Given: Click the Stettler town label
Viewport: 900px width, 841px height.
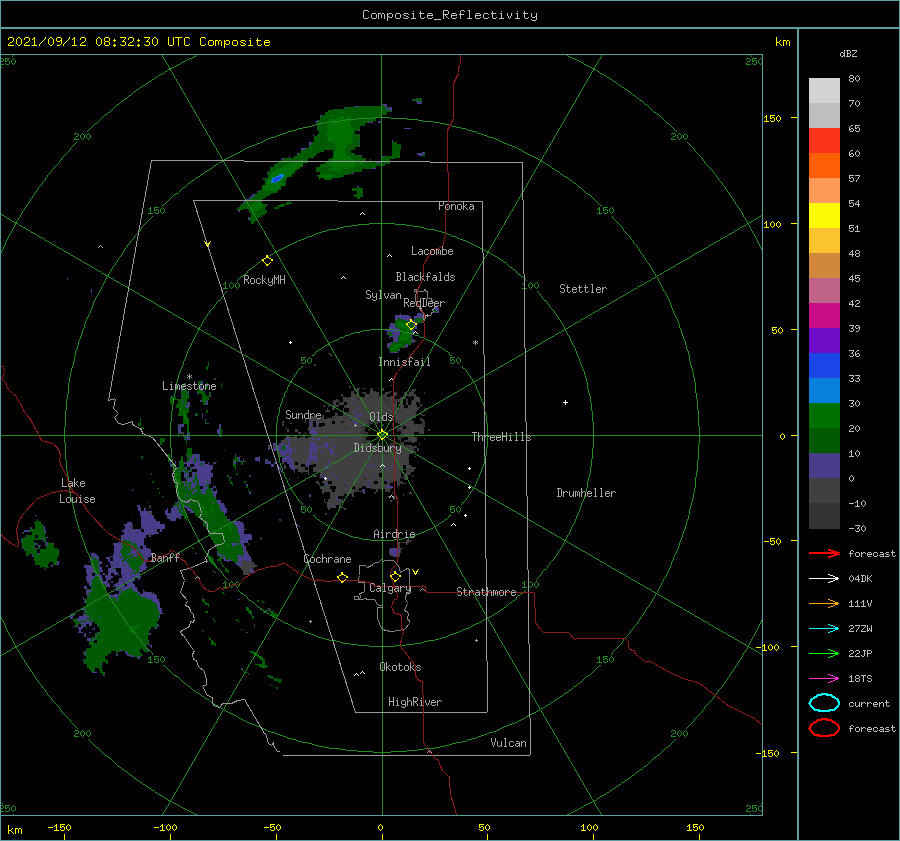Looking at the screenshot, I should (583, 289).
